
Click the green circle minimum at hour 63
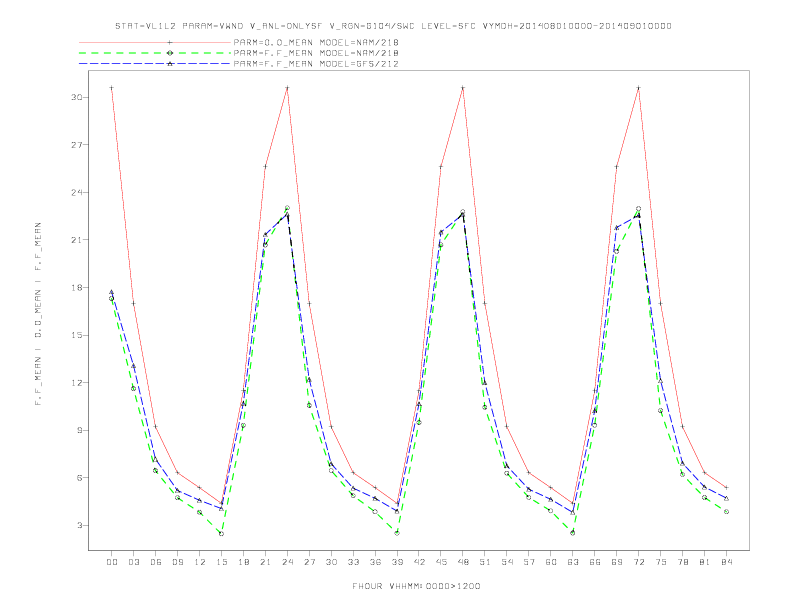pos(573,533)
